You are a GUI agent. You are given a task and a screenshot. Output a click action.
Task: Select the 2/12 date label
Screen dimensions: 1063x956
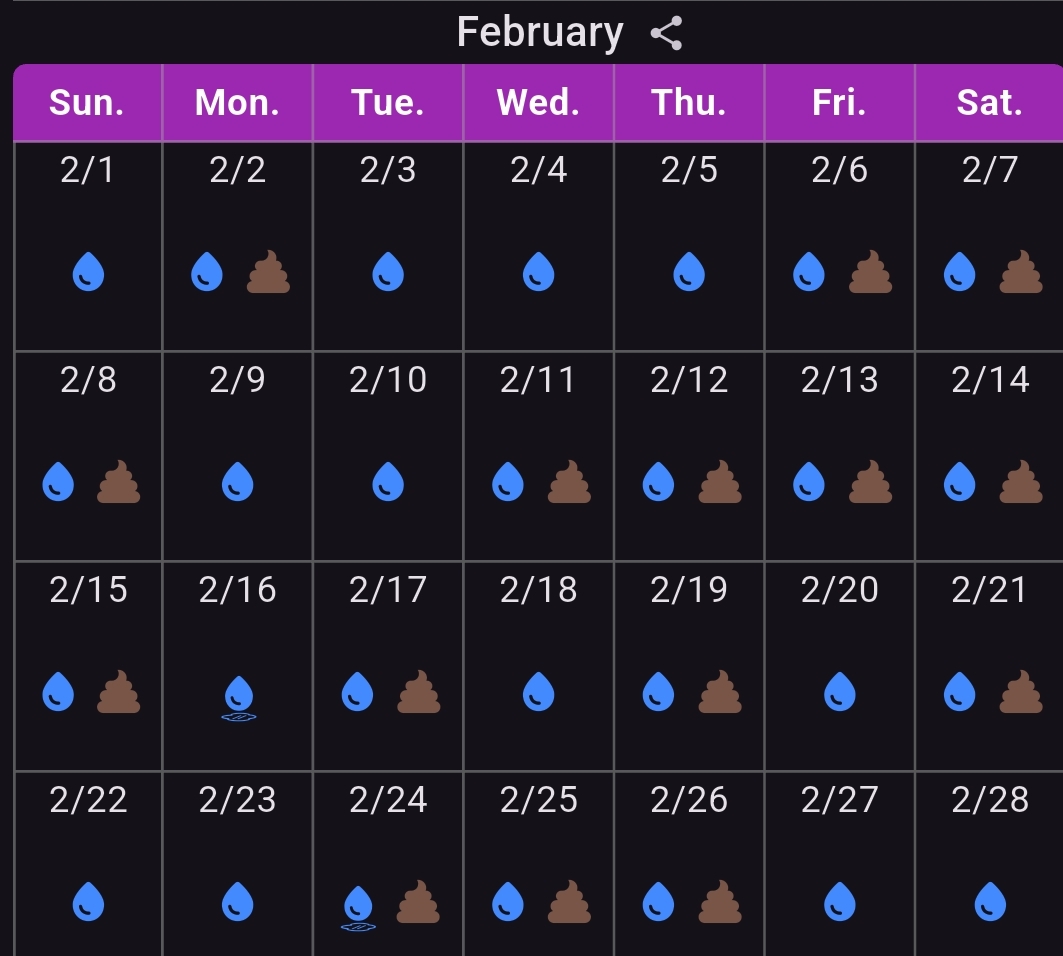point(689,380)
